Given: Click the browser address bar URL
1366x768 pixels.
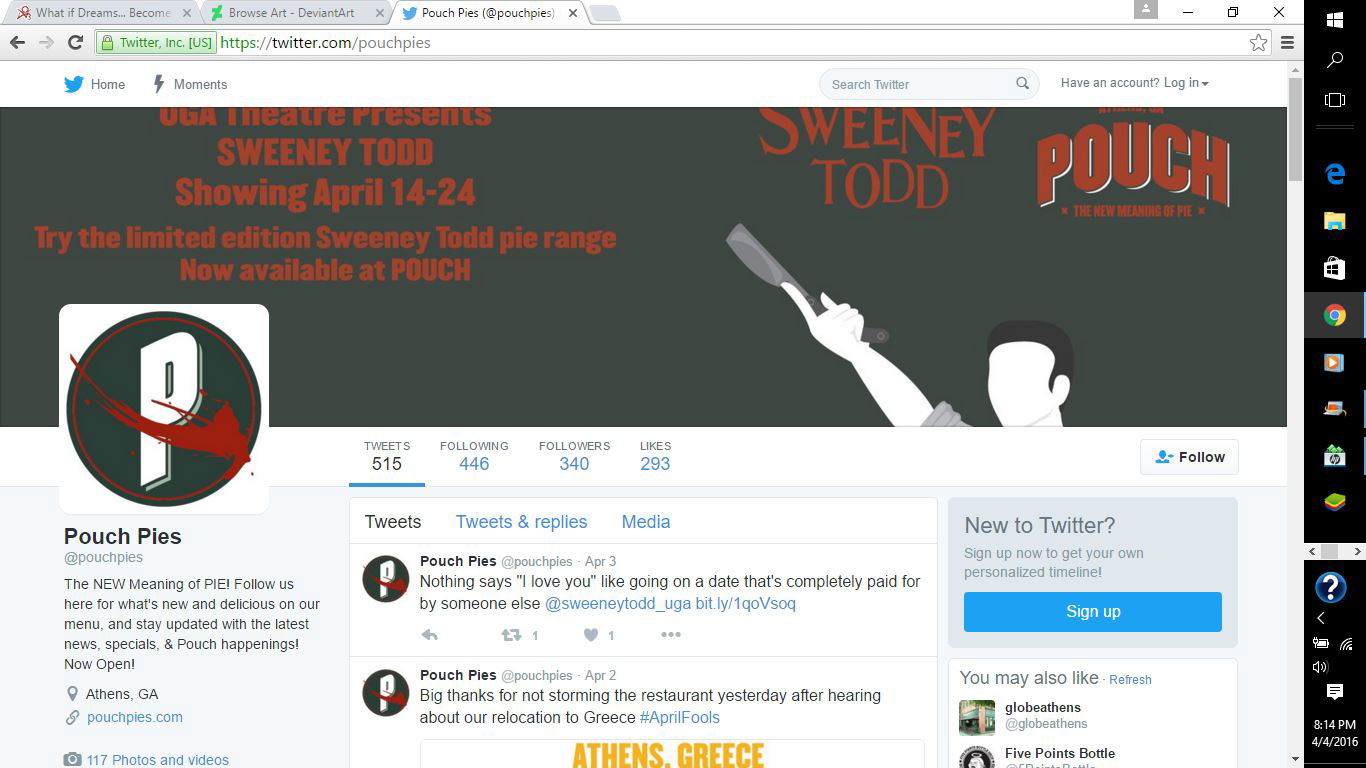Looking at the screenshot, I should pyautogui.click(x=325, y=42).
